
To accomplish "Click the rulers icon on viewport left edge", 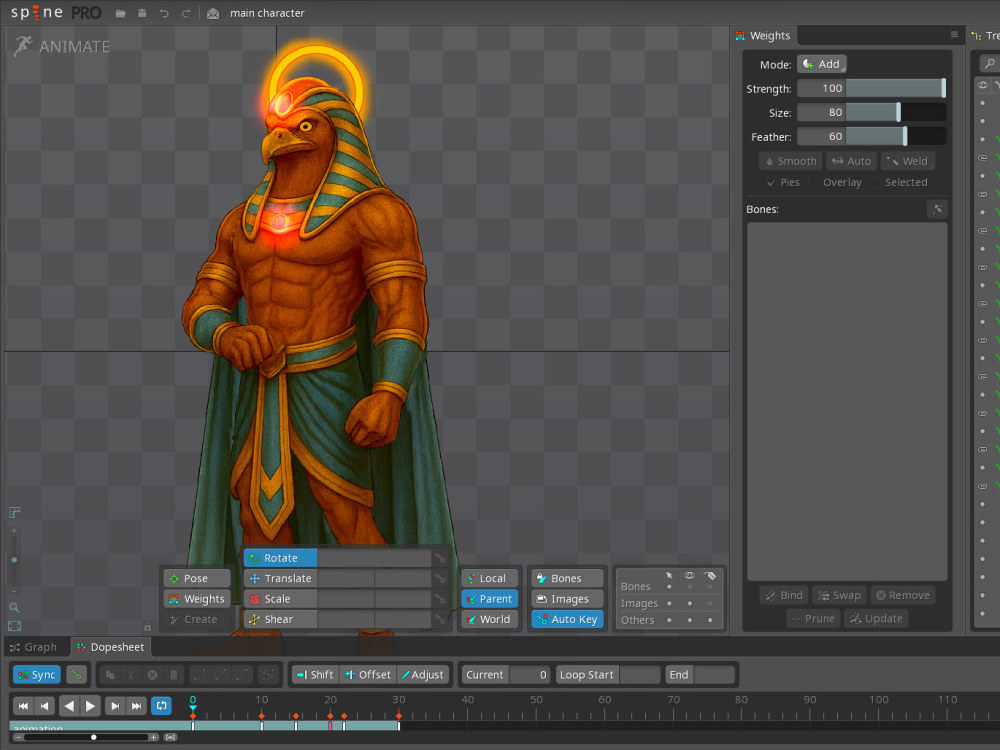I will coord(15,512).
